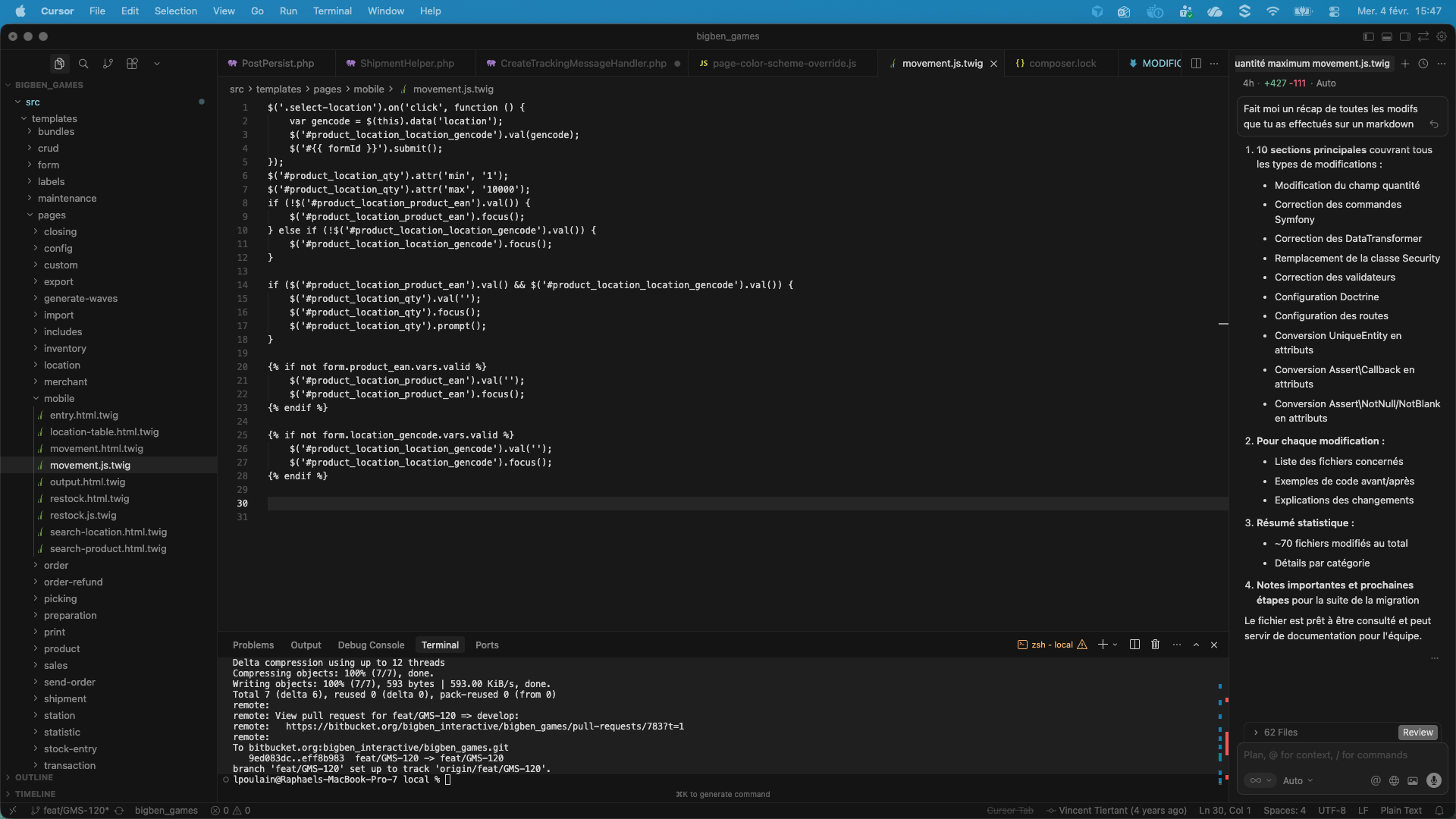The width and height of the screenshot is (1456, 819).
Task: Start a new chat with plus icon
Action: (1405, 64)
